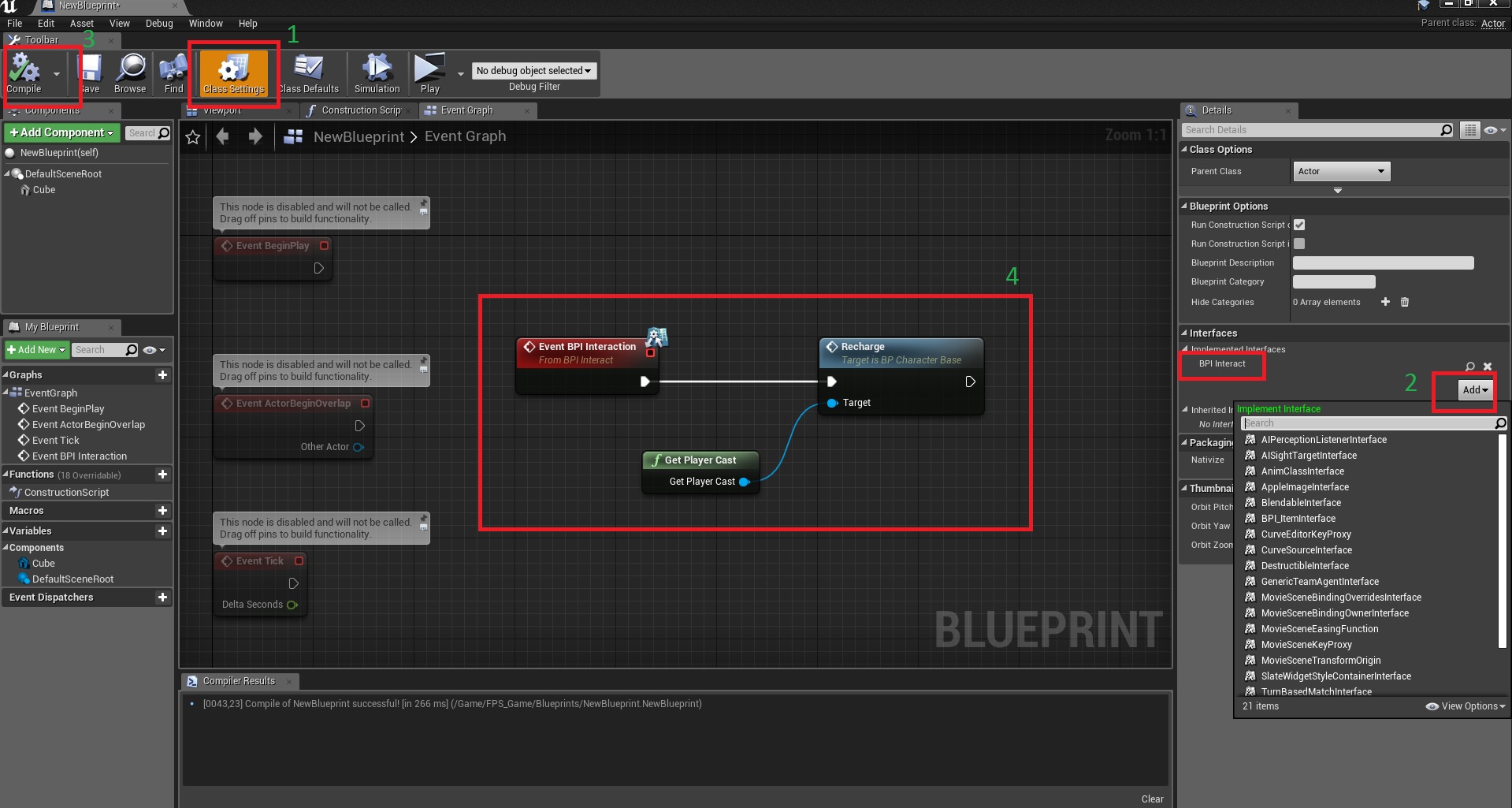Start Simulation from the toolbar

tap(377, 73)
